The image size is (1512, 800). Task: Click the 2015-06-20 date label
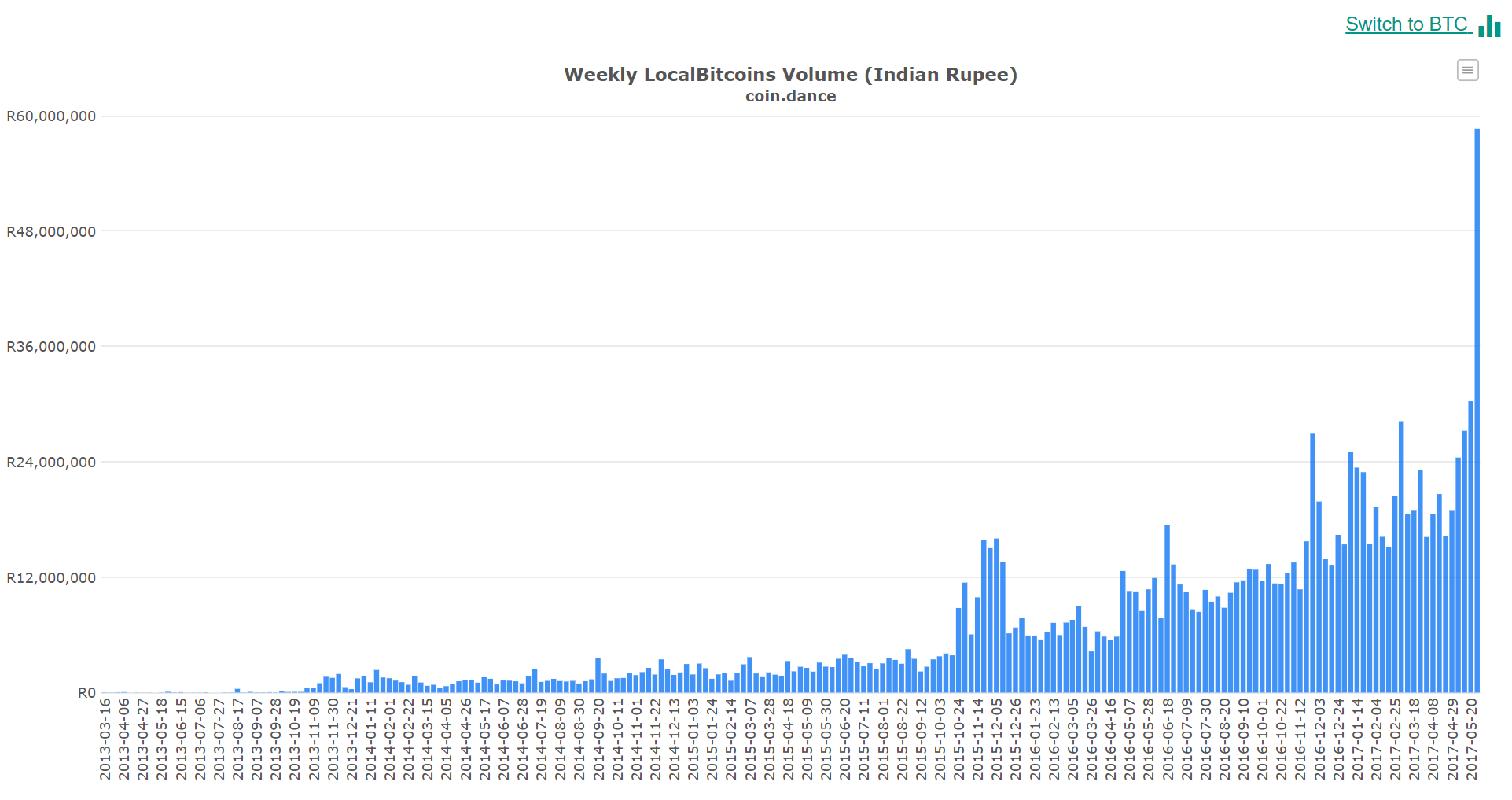pyautogui.click(x=846, y=739)
